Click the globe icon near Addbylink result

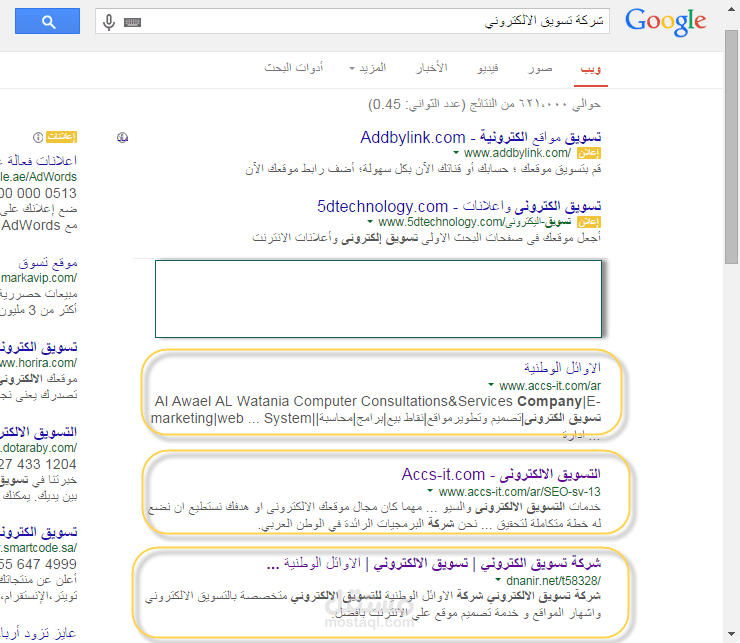[122, 137]
